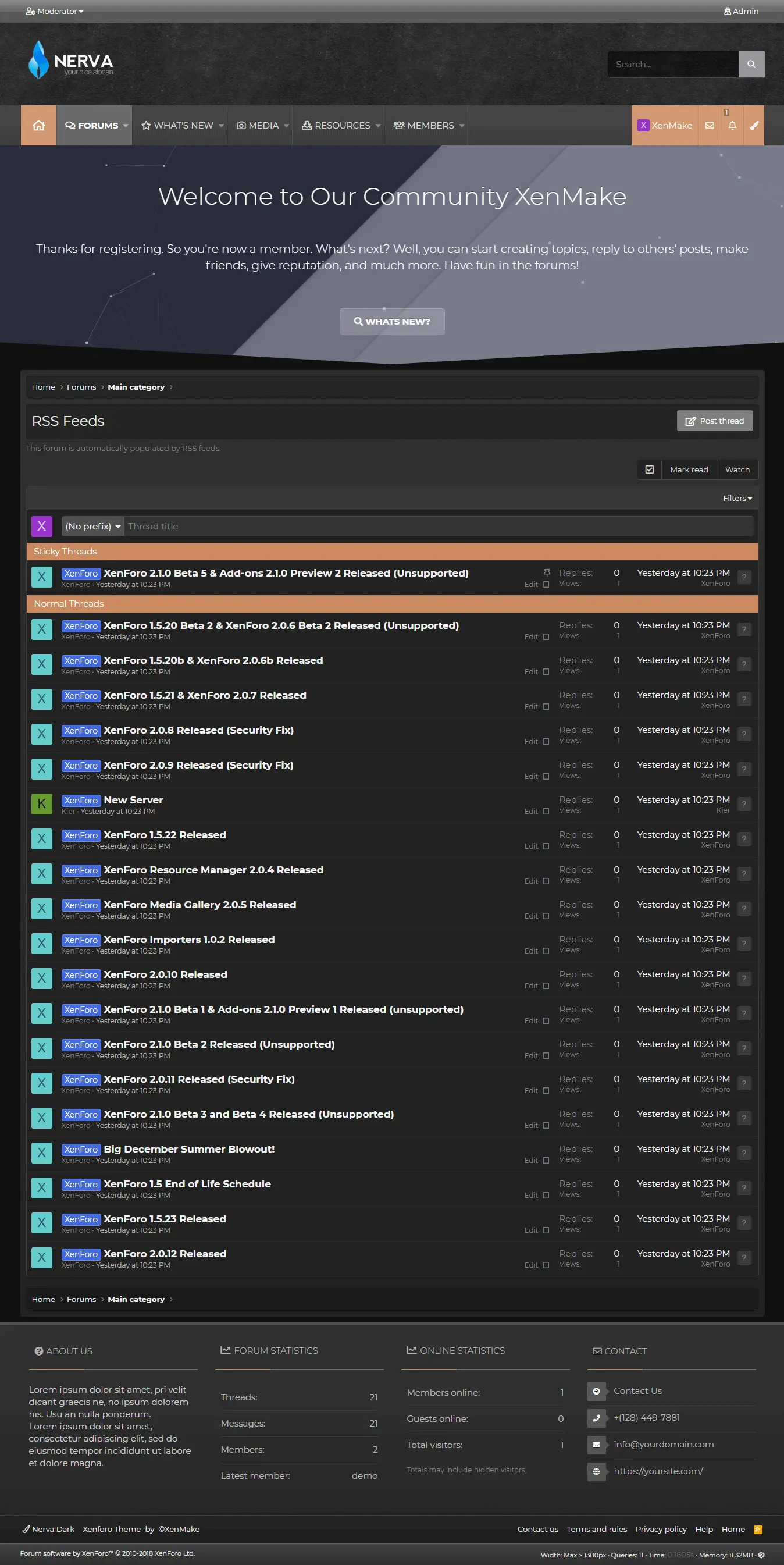Click the gear icon in bottom debug bar
Image resolution: width=784 pixels, height=1565 pixels.
click(761, 1555)
